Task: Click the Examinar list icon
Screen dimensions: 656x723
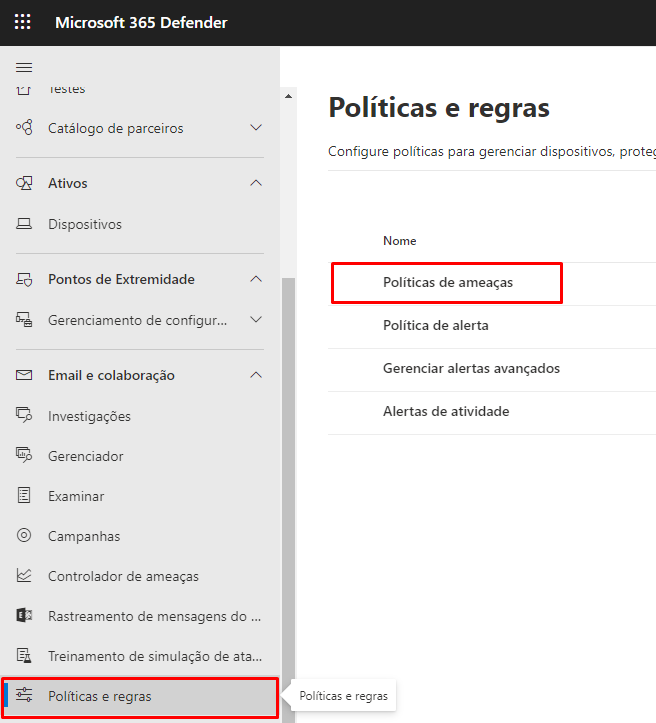Action: (x=24, y=496)
